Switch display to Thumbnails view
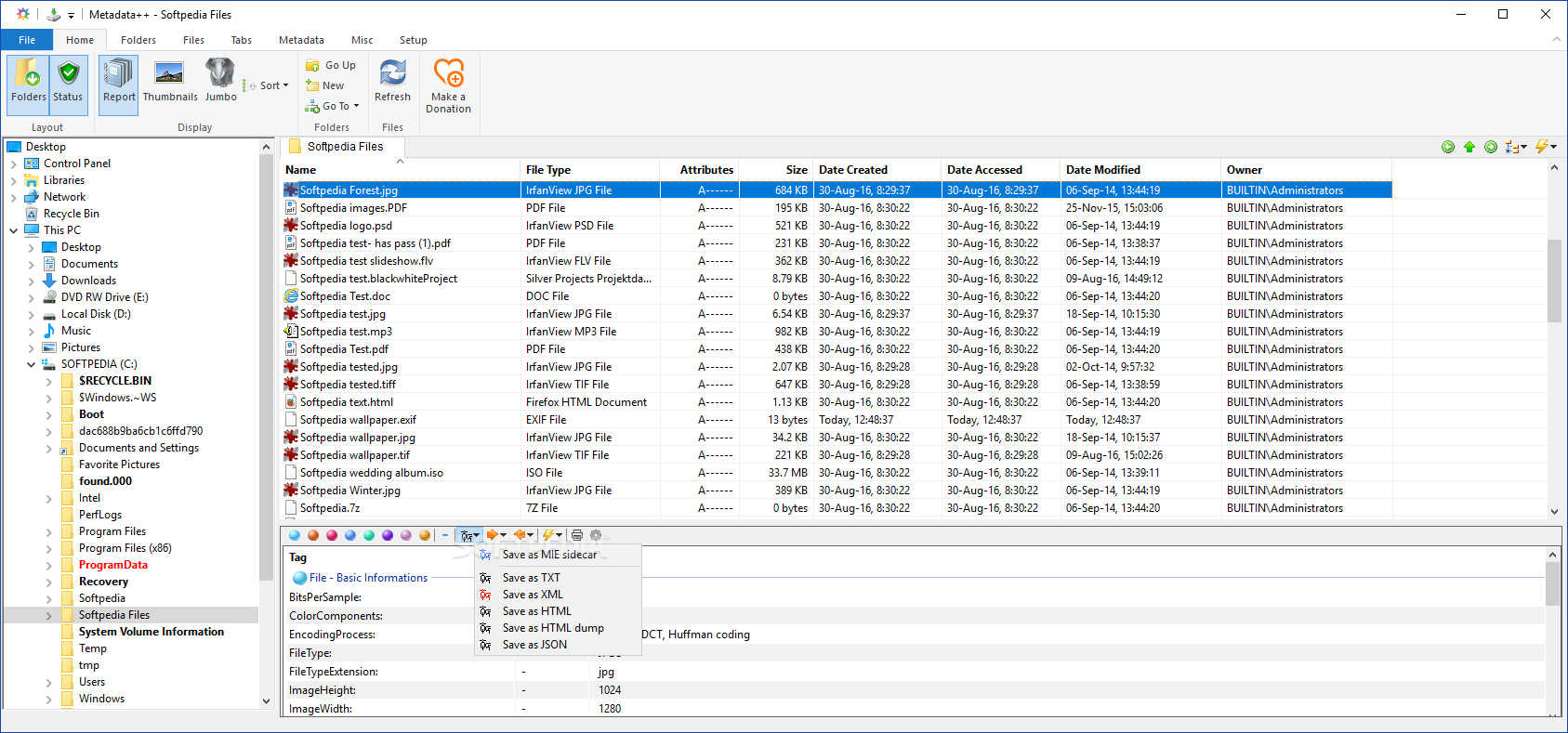The width and height of the screenshot is (1568, 733). pyautogui.click(x=170, y=81)
